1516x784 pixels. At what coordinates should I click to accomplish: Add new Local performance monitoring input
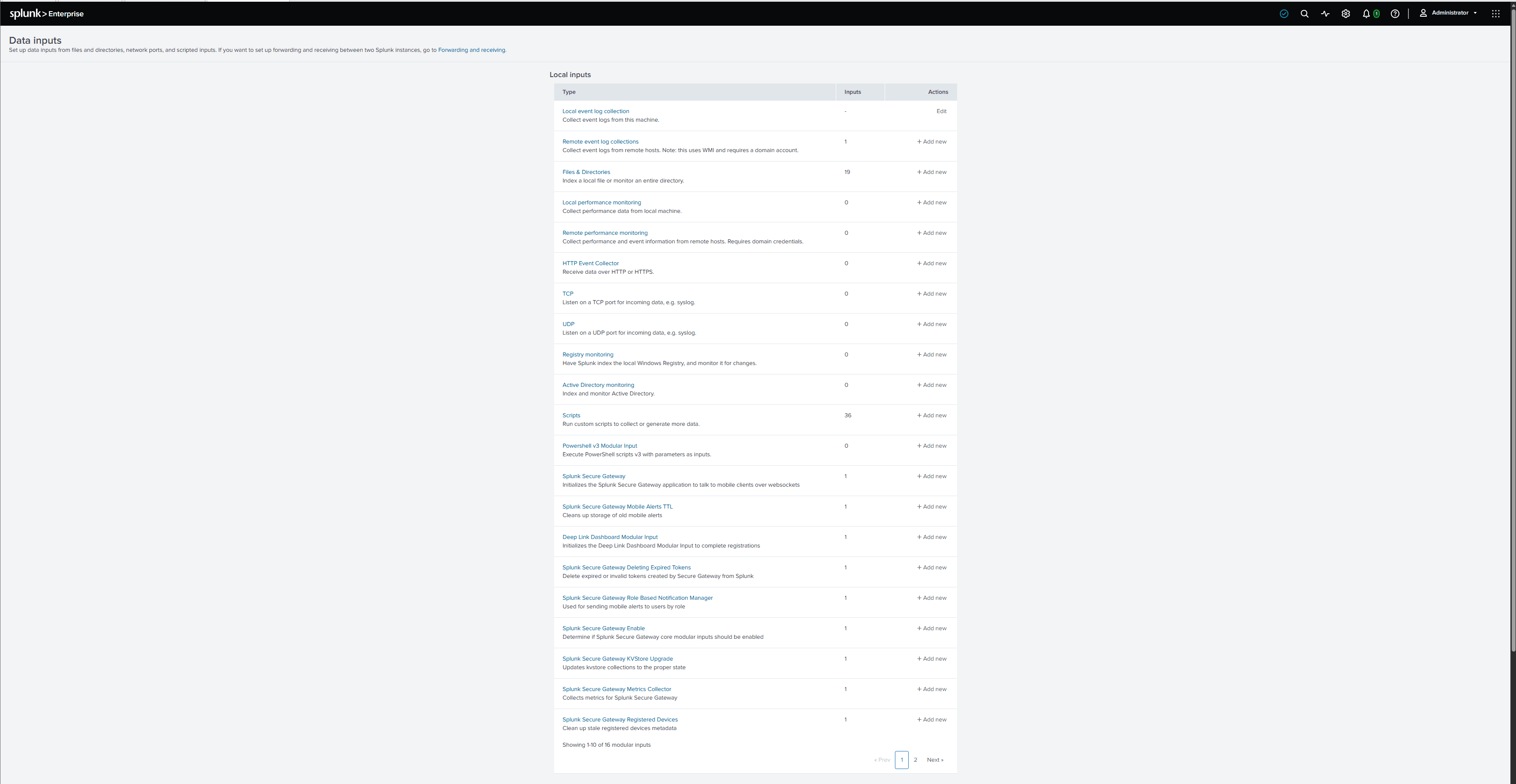coord(932,202)
